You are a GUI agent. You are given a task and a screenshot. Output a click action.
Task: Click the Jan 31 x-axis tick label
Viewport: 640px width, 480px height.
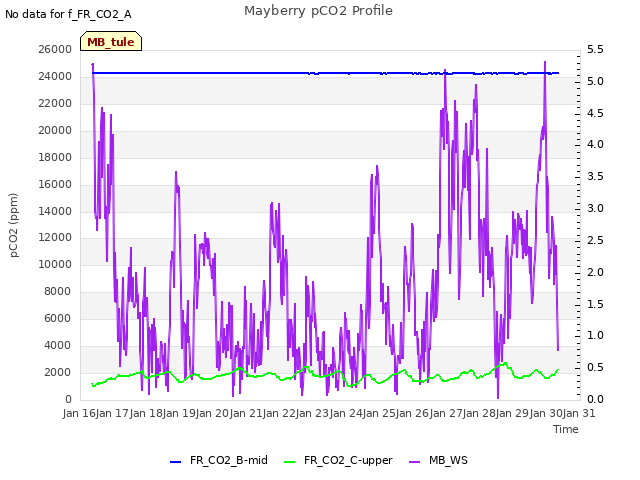(x=579, y=413)
